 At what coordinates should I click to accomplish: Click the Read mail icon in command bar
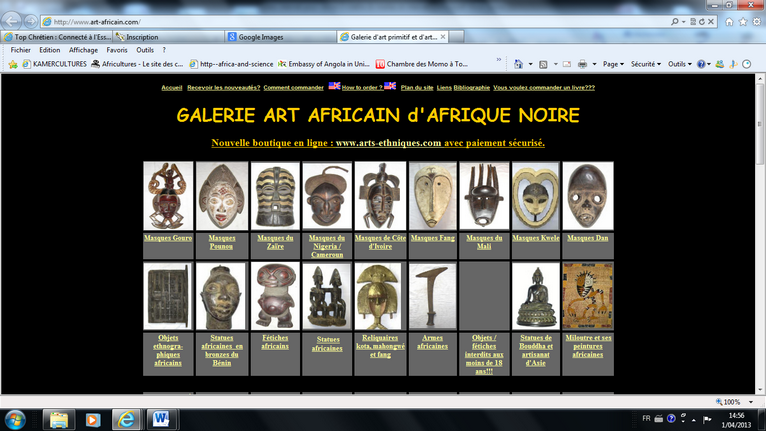[567, 64]
